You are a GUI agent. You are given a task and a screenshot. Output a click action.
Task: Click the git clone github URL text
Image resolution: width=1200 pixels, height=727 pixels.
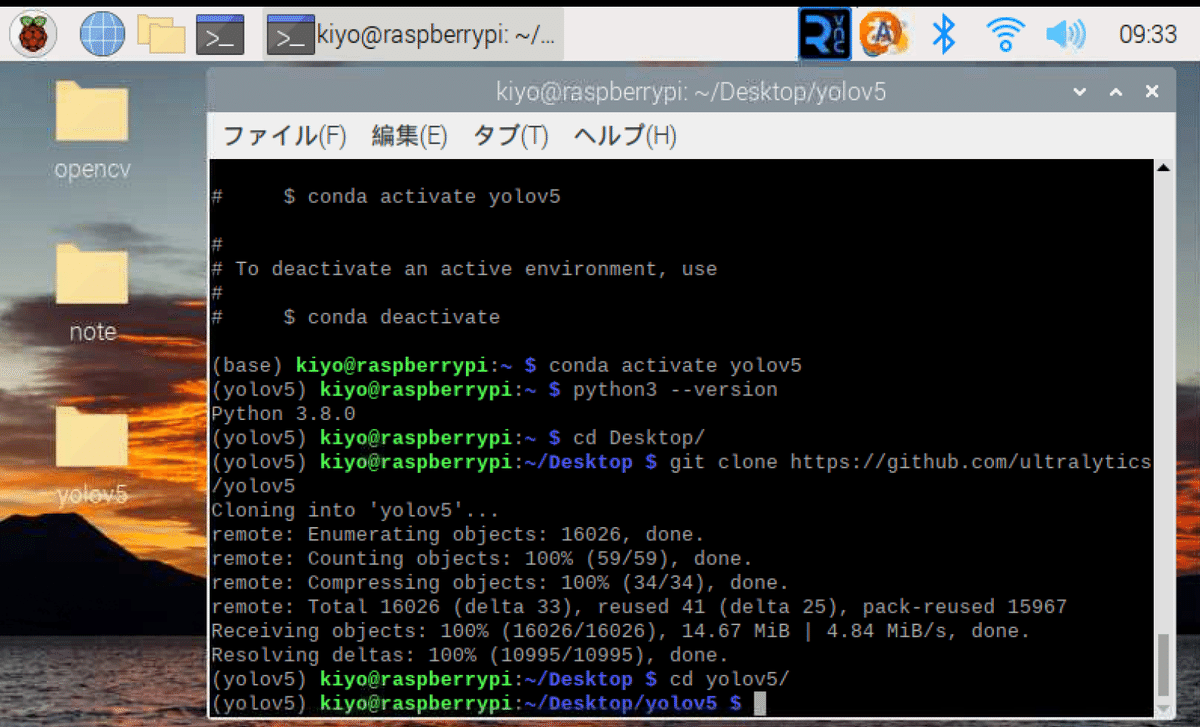tap(971, 462)
